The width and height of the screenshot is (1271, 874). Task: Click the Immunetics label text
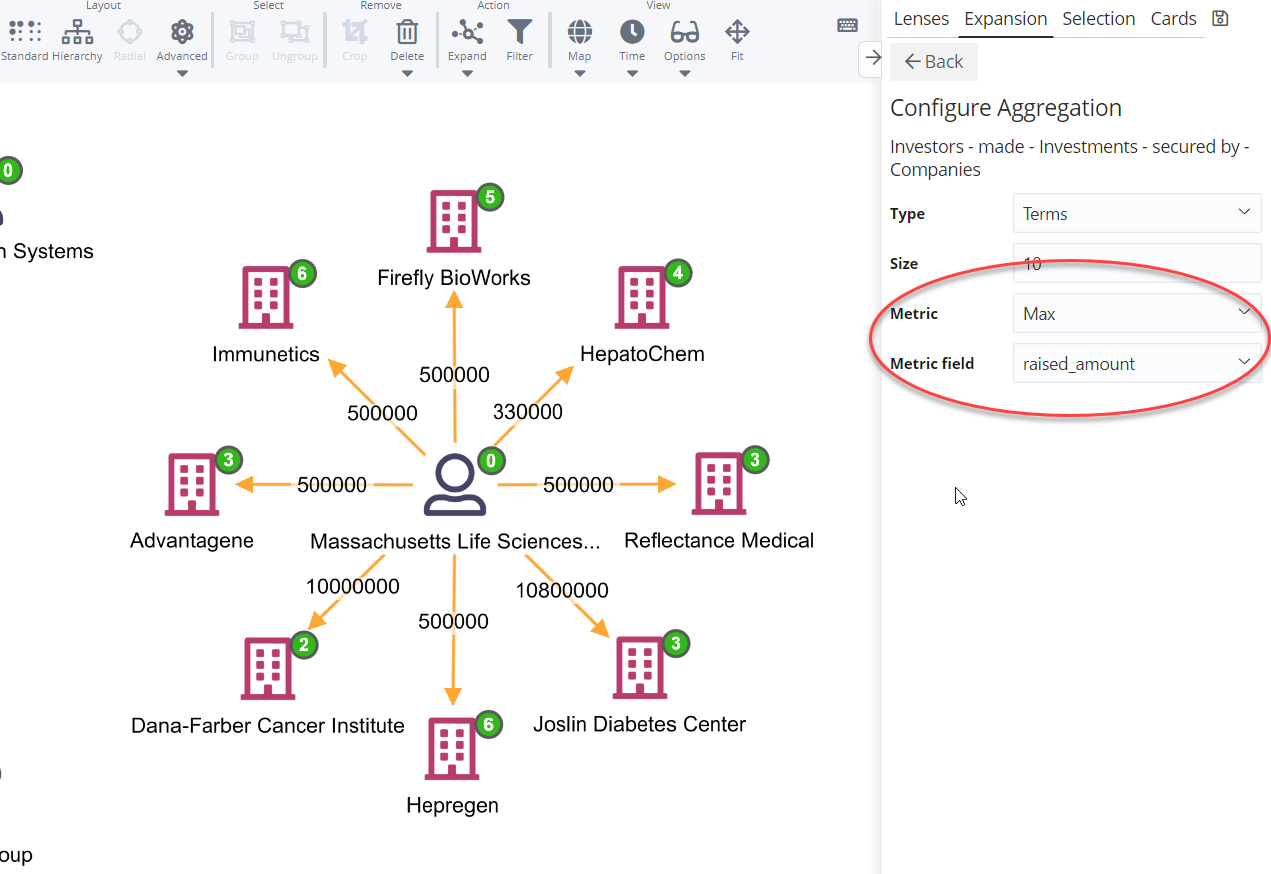point(266,354)
